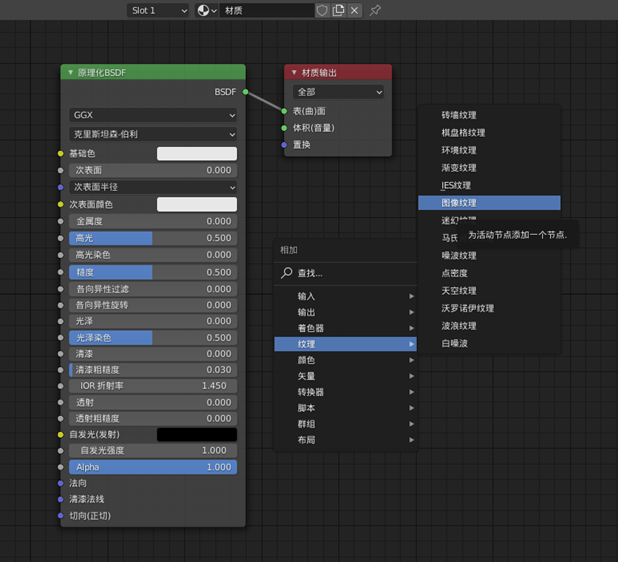Toggle fake user shield icon
The width and height of the screenshot is (618, 562).
tap(322, 11)
